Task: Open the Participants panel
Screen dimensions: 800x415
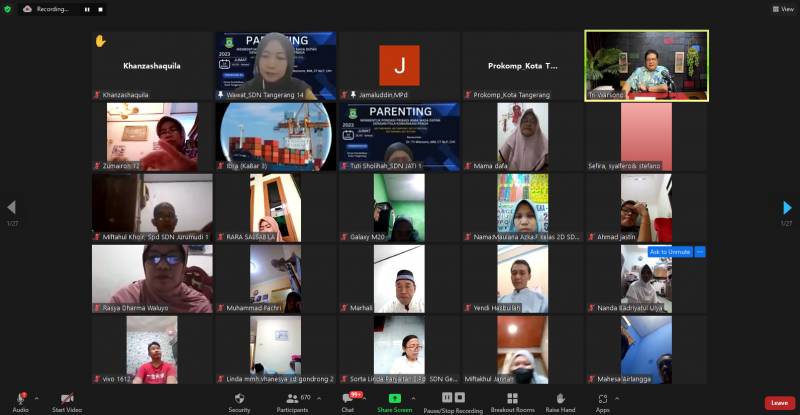Action: point(292,399)
